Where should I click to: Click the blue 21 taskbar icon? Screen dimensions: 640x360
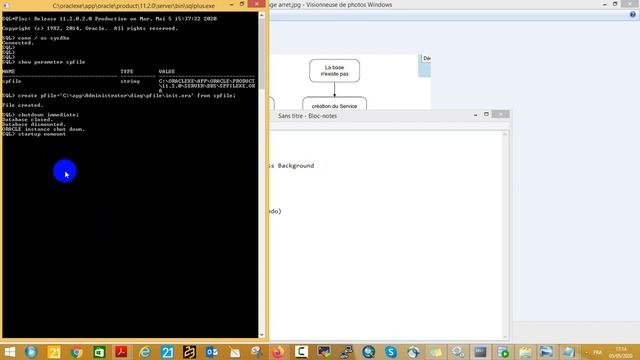[x=167, y=352]
